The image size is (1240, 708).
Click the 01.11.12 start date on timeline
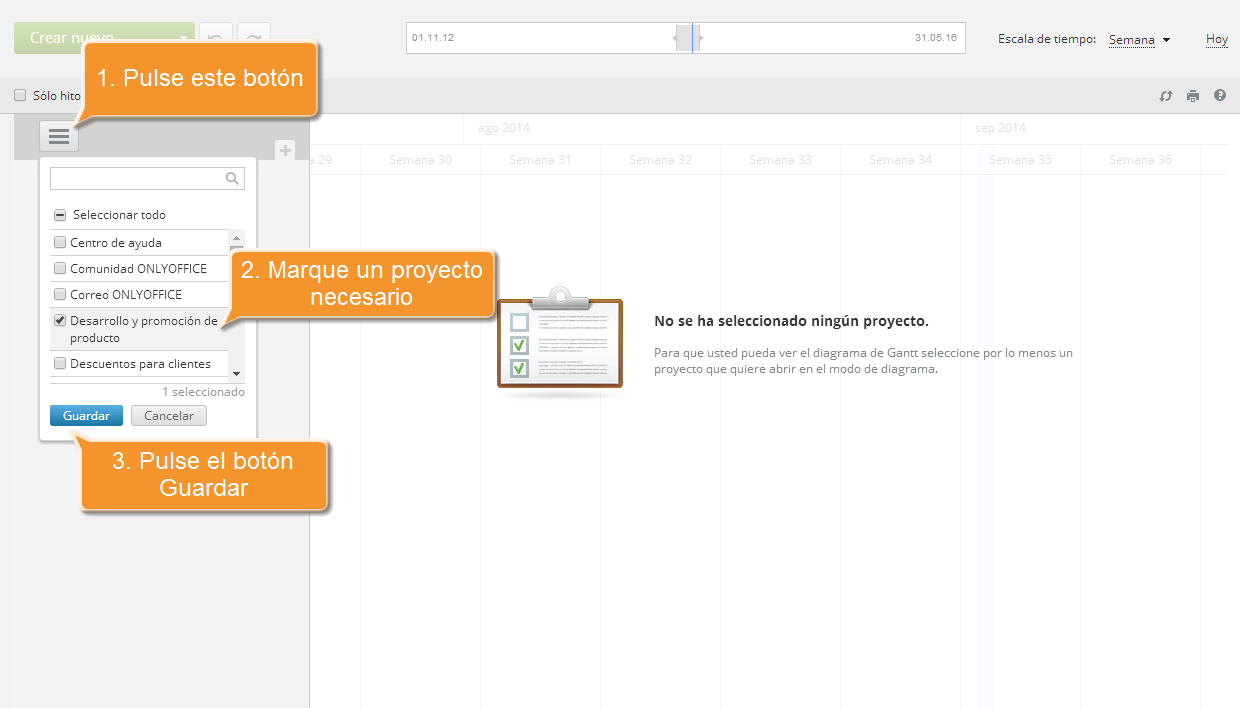433,38
